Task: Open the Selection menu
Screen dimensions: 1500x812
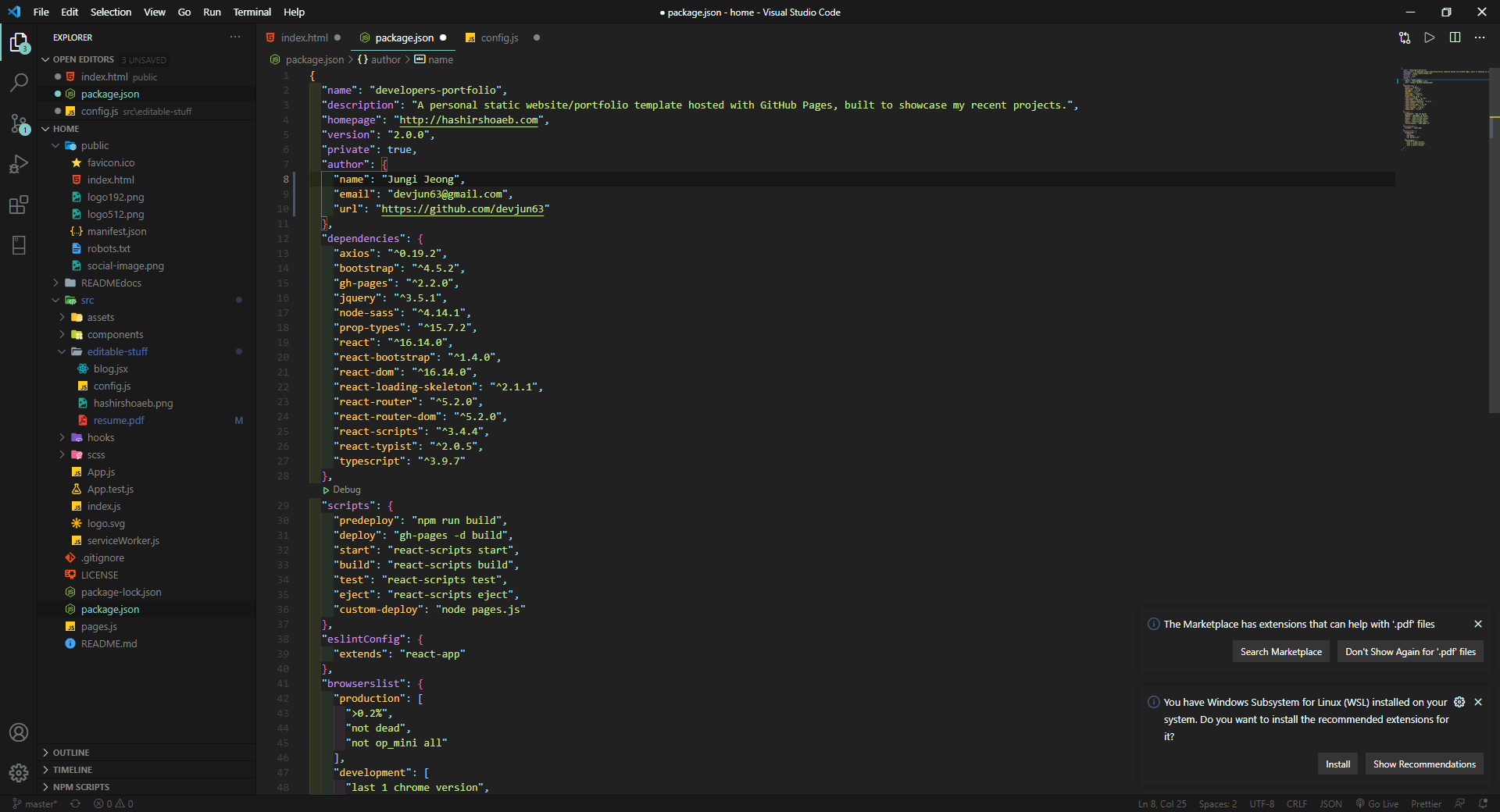Action: click(111, 12)
